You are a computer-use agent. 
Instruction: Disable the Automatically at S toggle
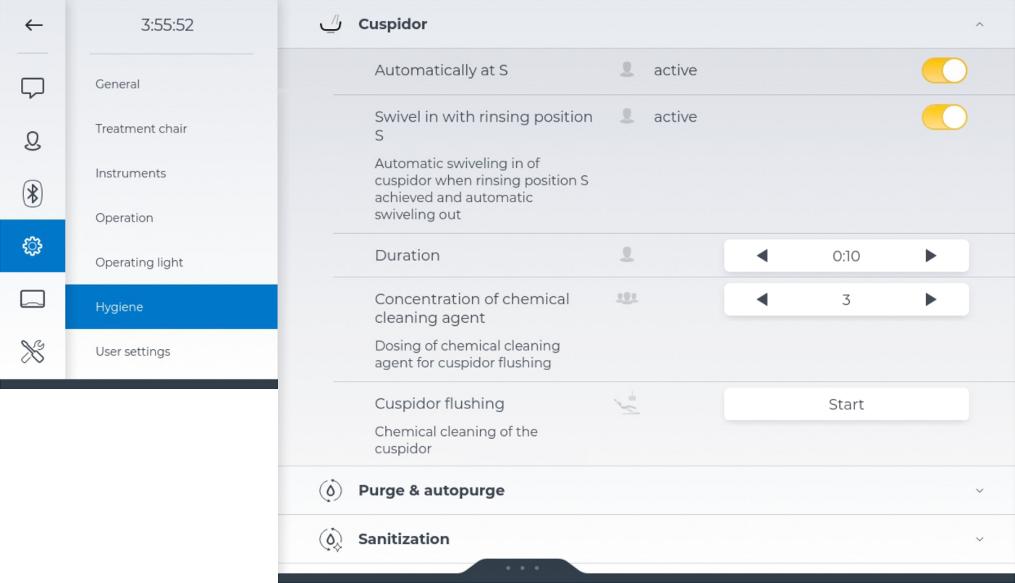944,70
